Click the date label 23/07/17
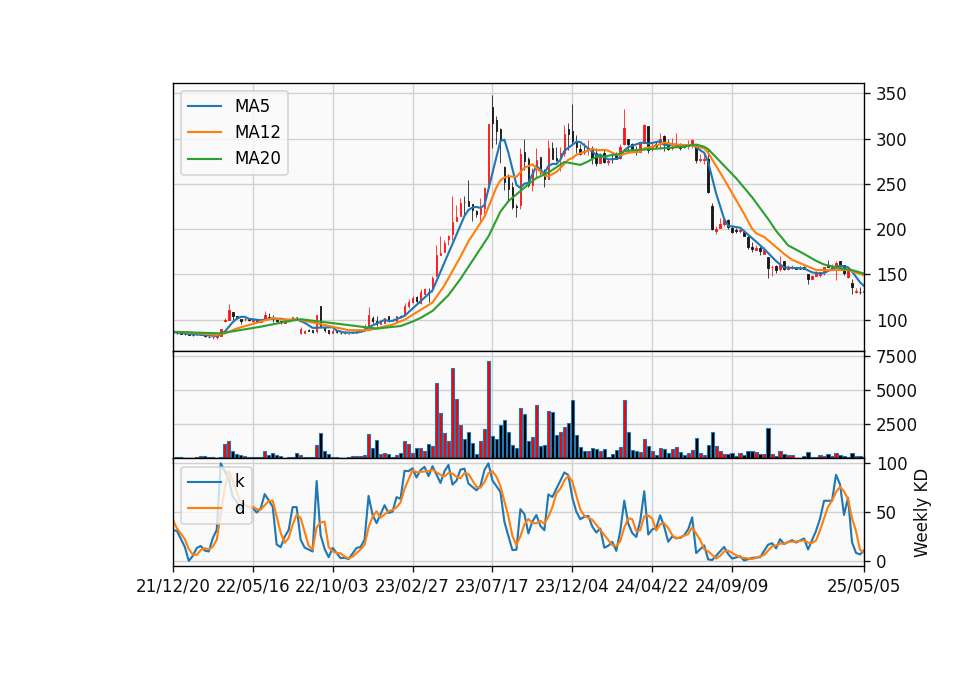Screen dimensions: 960x690 [492, 586]
